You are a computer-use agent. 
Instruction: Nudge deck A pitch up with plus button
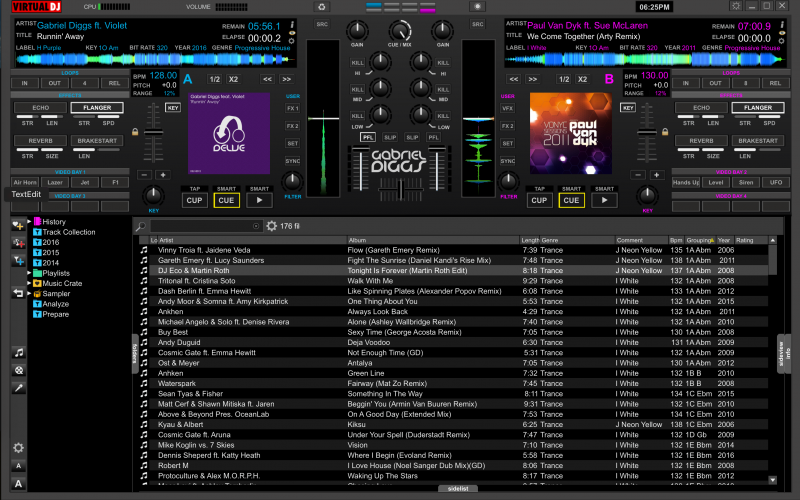tap(163, 175)
